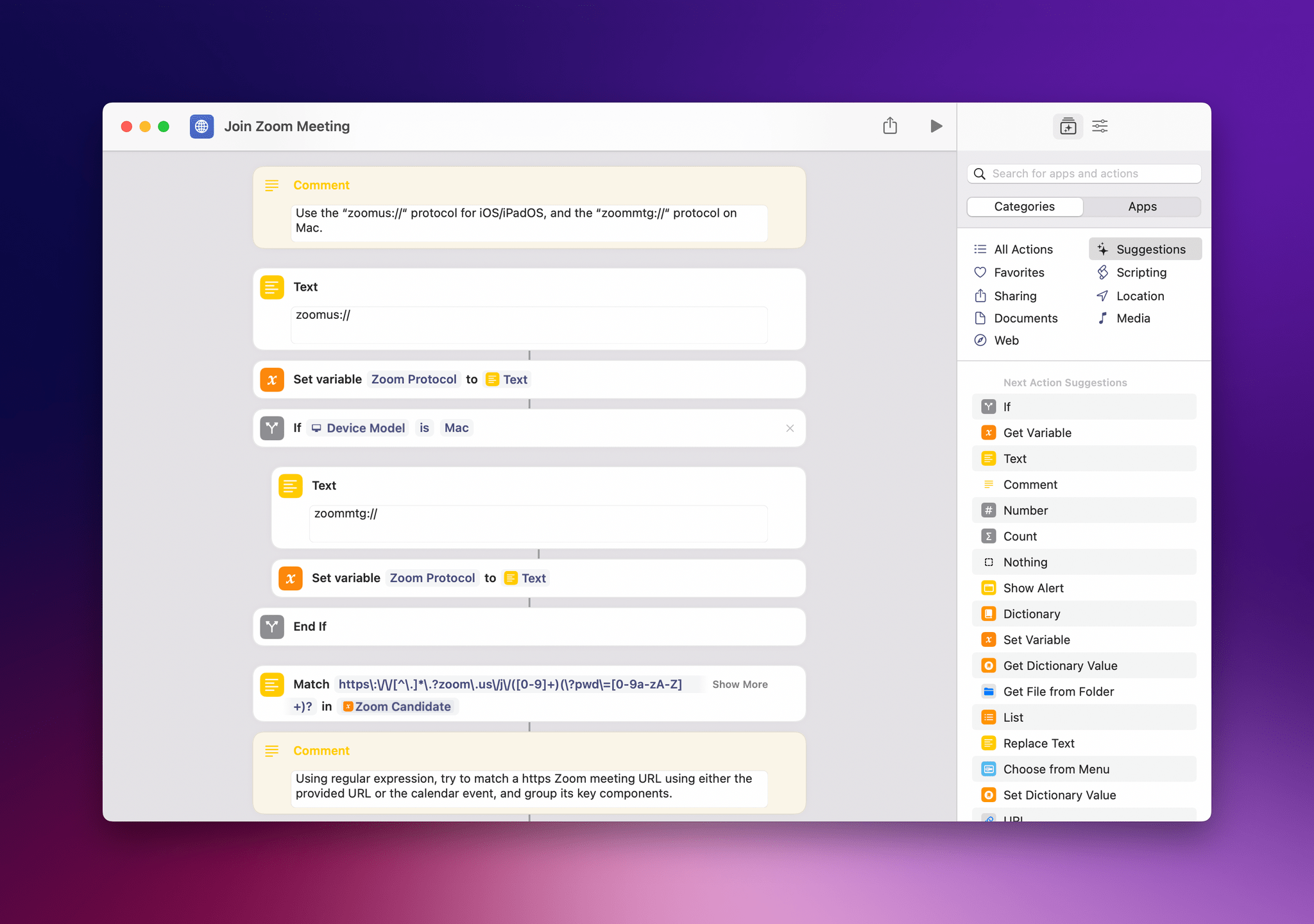
Task: Add Get File from Folder action
Action: 1084,692
